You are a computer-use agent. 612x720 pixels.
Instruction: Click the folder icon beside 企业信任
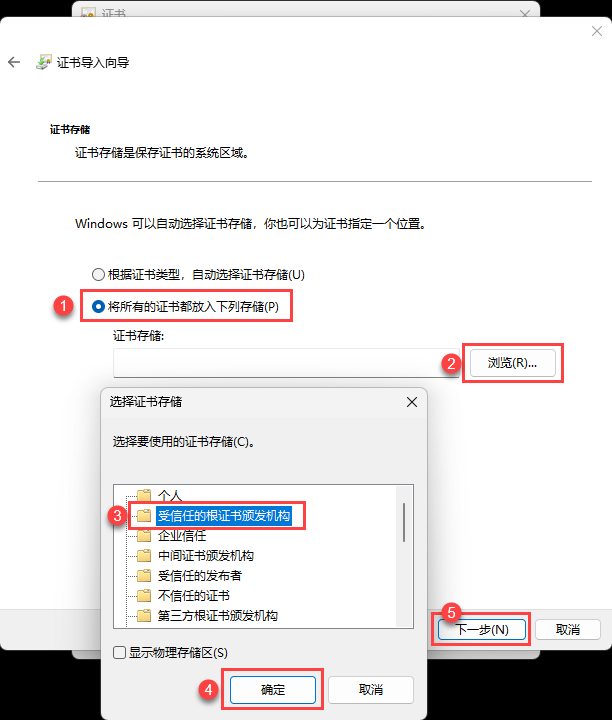click(144, 535)
